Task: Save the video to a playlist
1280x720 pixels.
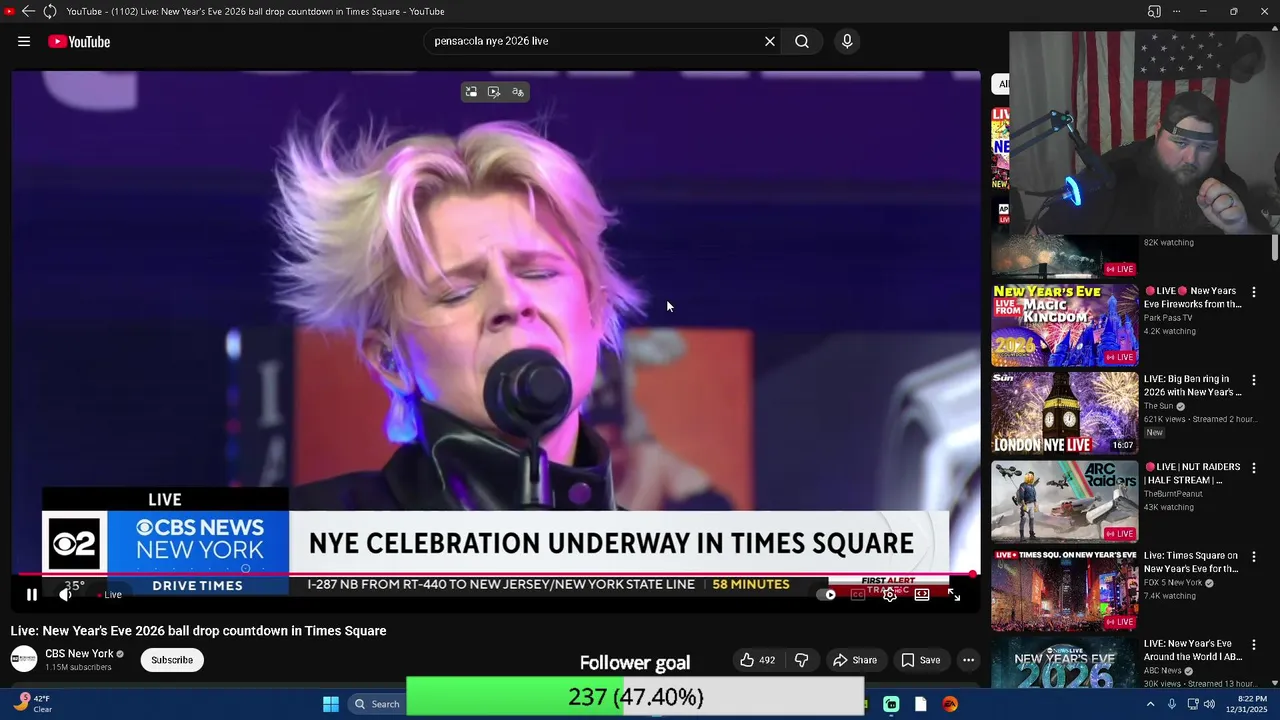Action: pyautogui.click(x=920, y=660)
